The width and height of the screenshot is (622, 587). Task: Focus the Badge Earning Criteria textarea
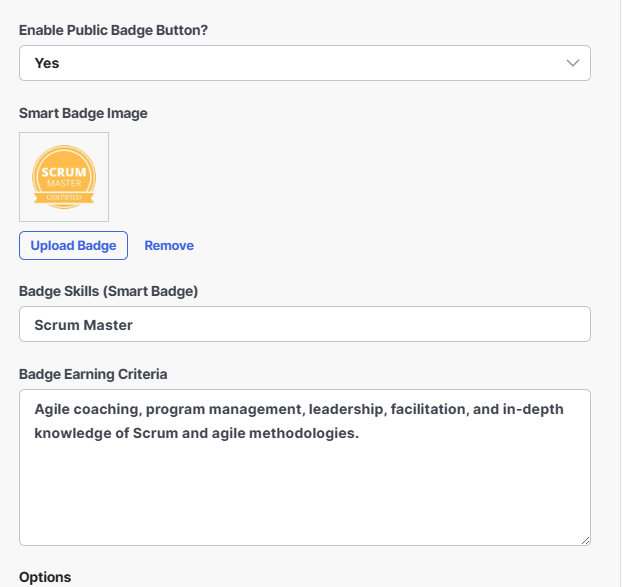305,467
